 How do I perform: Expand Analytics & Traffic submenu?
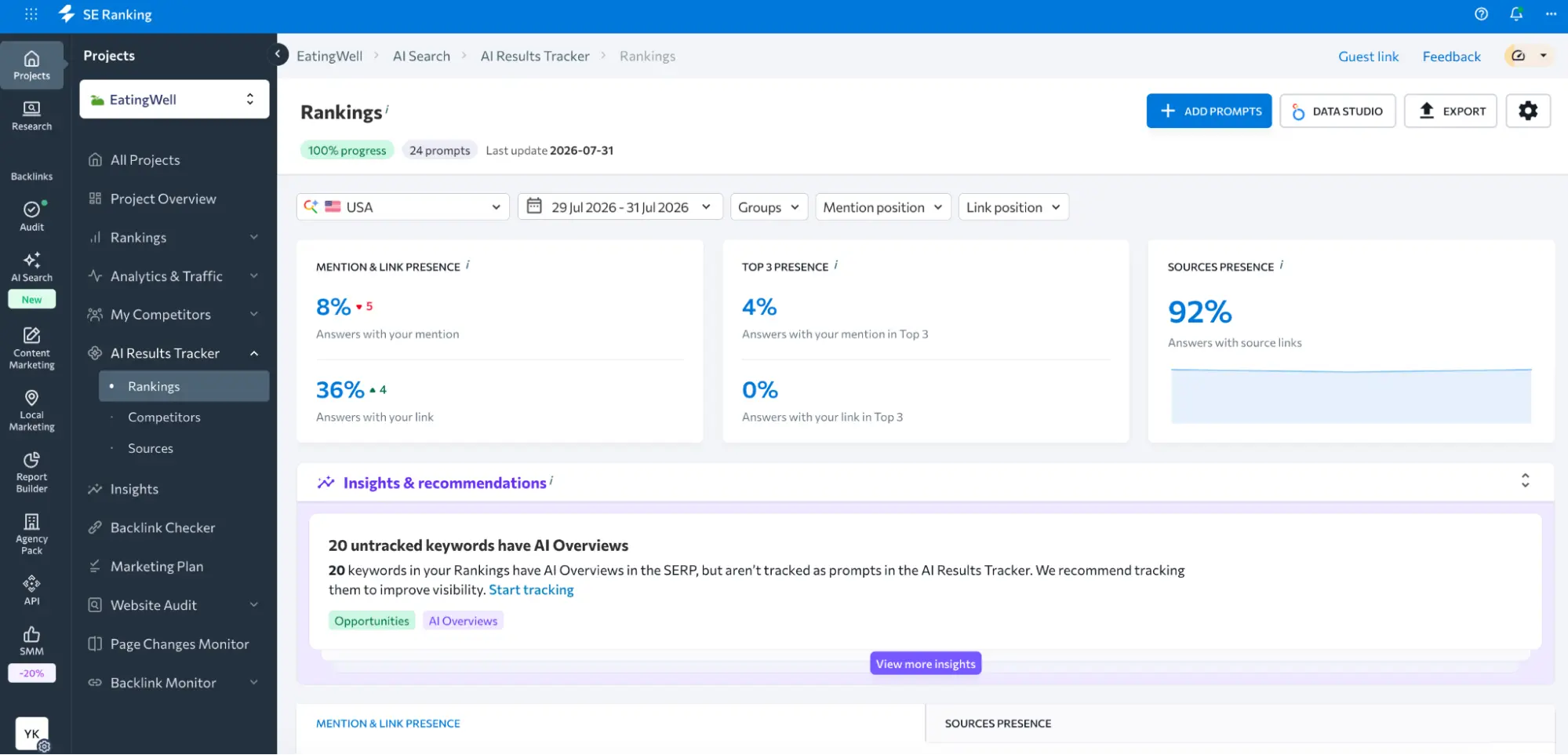[x=254, y=275]
